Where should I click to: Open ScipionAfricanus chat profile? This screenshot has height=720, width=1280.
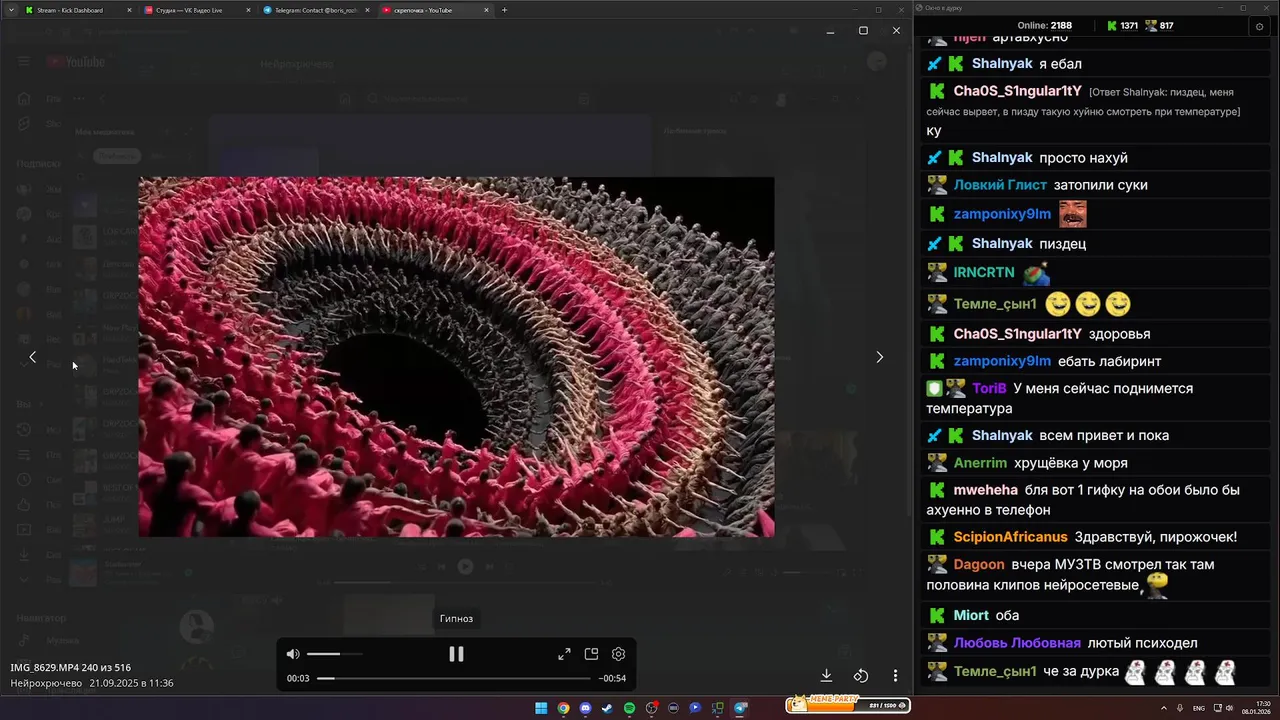(x=1011, y=537)
